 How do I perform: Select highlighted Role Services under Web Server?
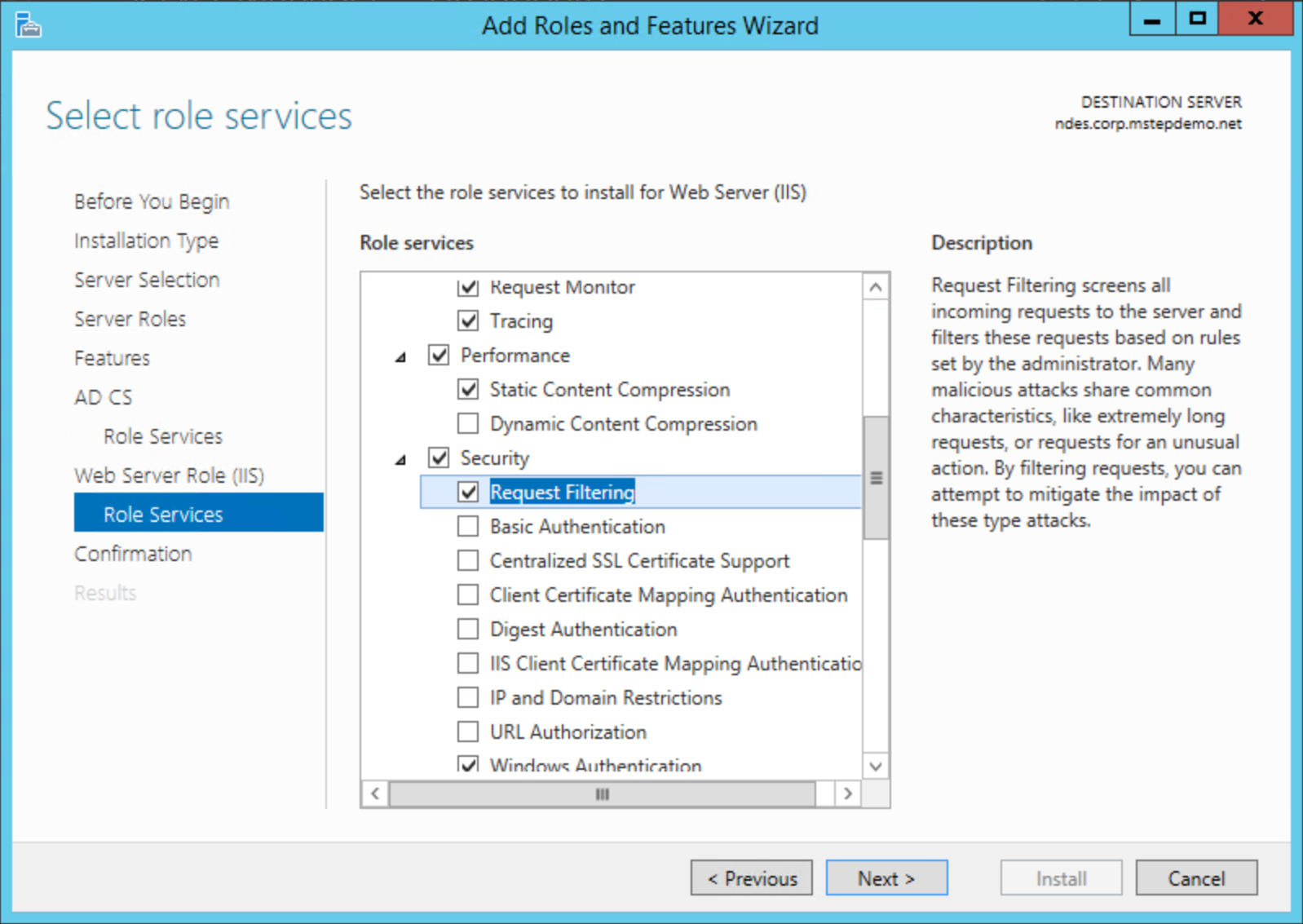coord(198,512)
